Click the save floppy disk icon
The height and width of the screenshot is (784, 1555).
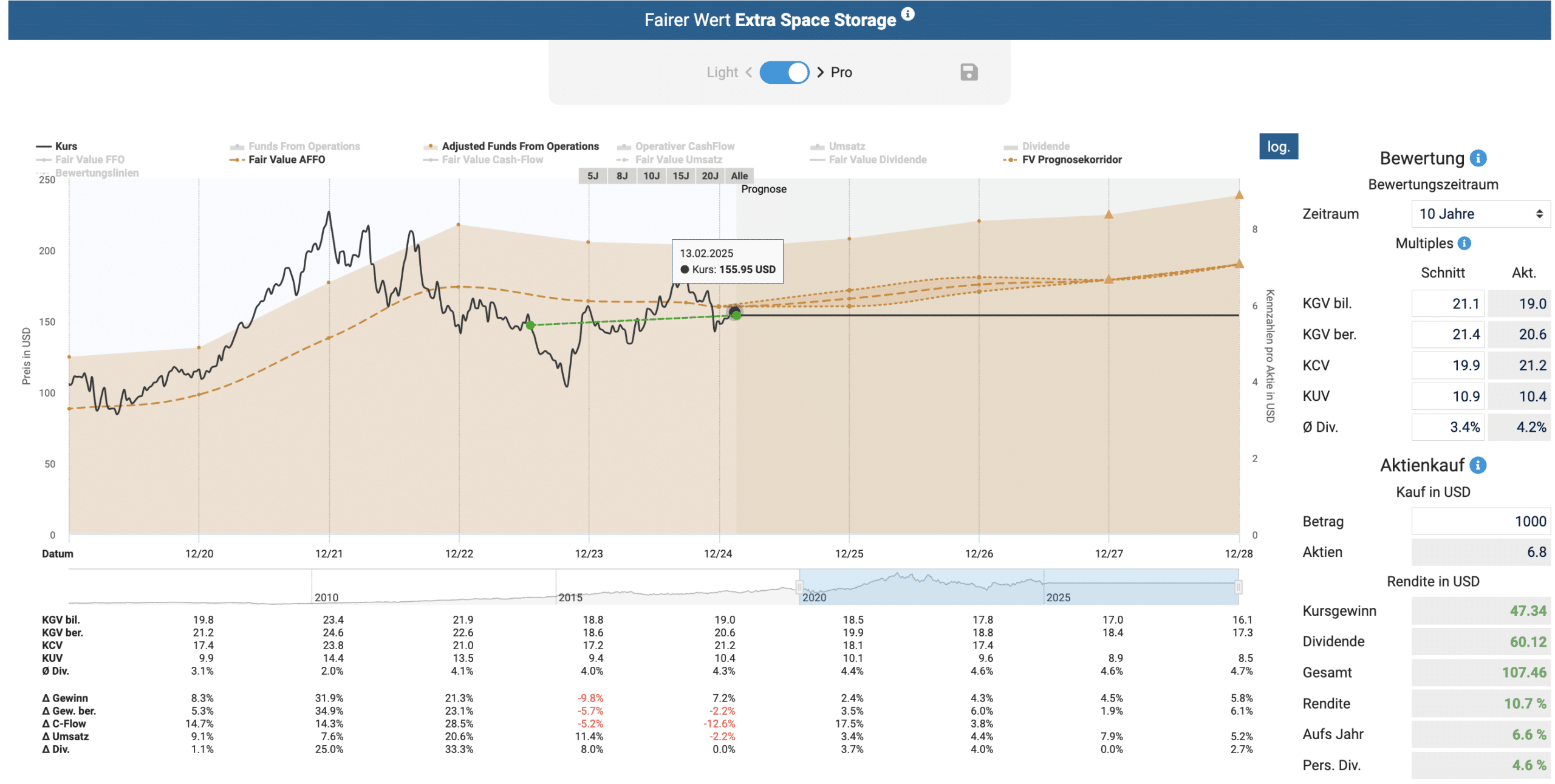click(x=968, y=72)
